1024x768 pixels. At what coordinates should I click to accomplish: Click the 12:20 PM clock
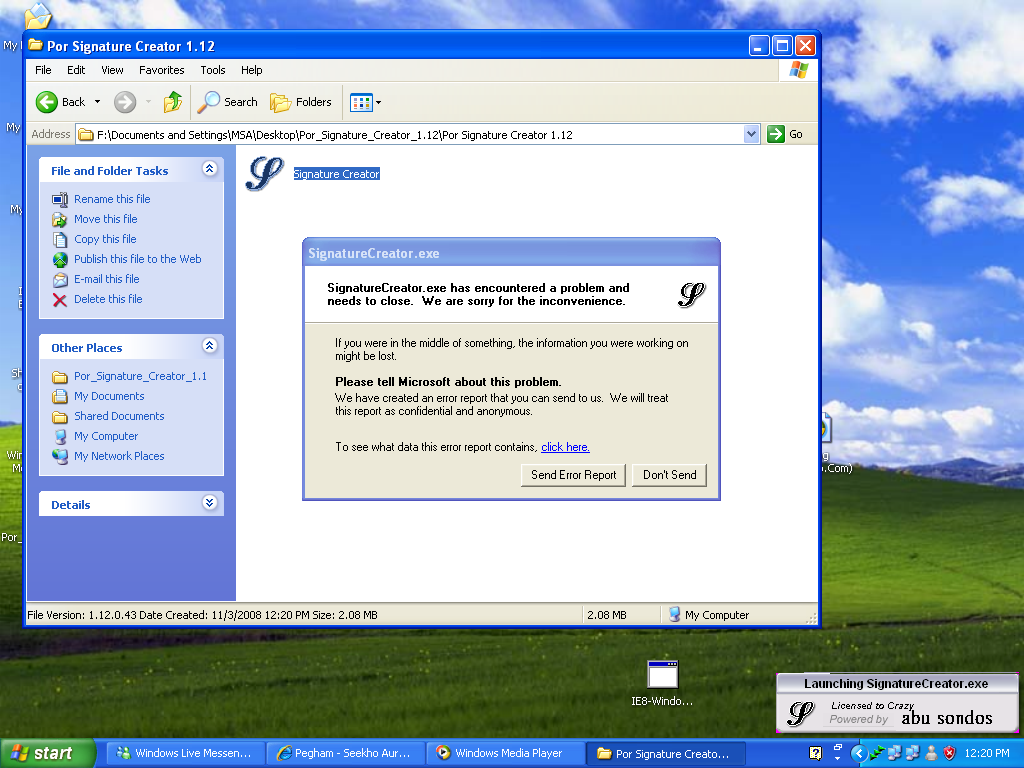point(987,754)
